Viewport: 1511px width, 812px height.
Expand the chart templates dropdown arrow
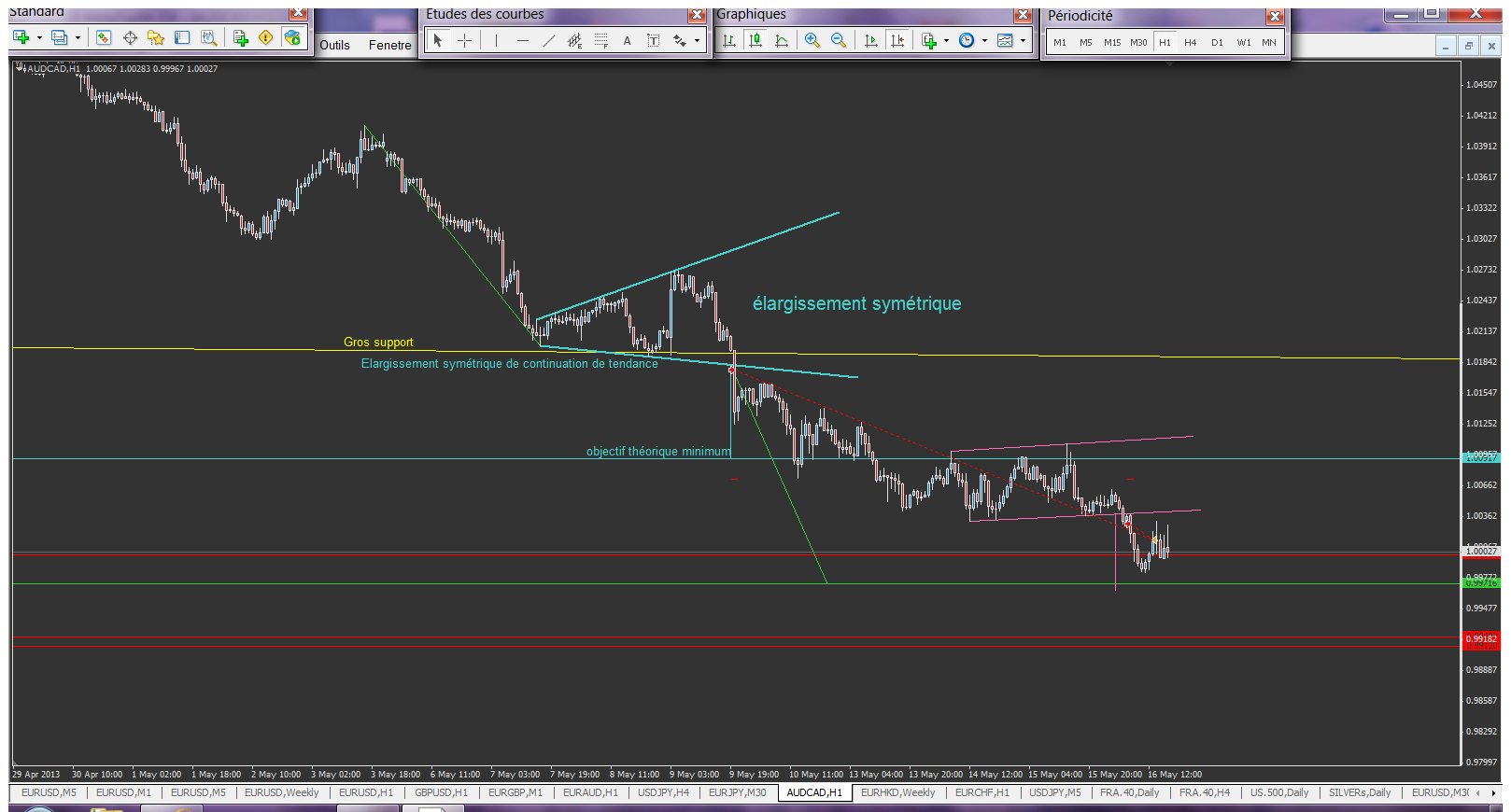point(1023,40)
